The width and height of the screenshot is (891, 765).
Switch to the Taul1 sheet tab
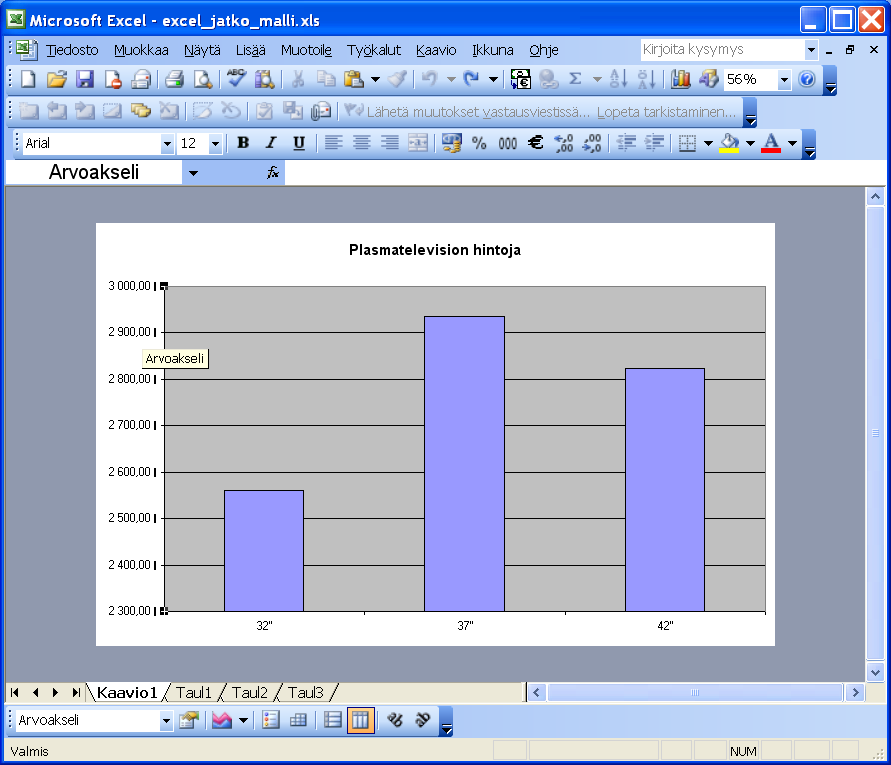[x=193, y=693]
